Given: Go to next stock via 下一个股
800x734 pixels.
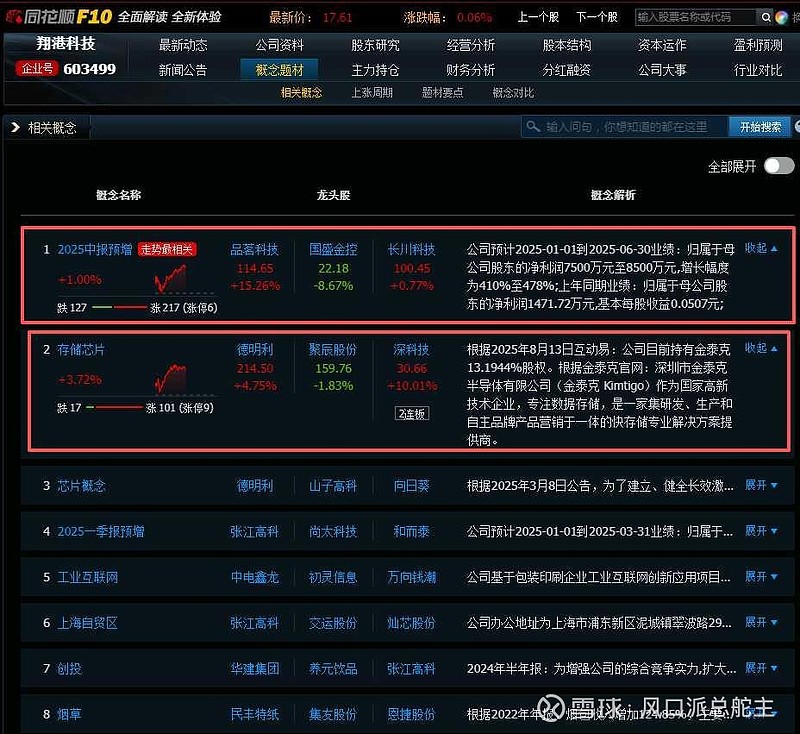Looking at the screenshot, I should tap(596, 17).
